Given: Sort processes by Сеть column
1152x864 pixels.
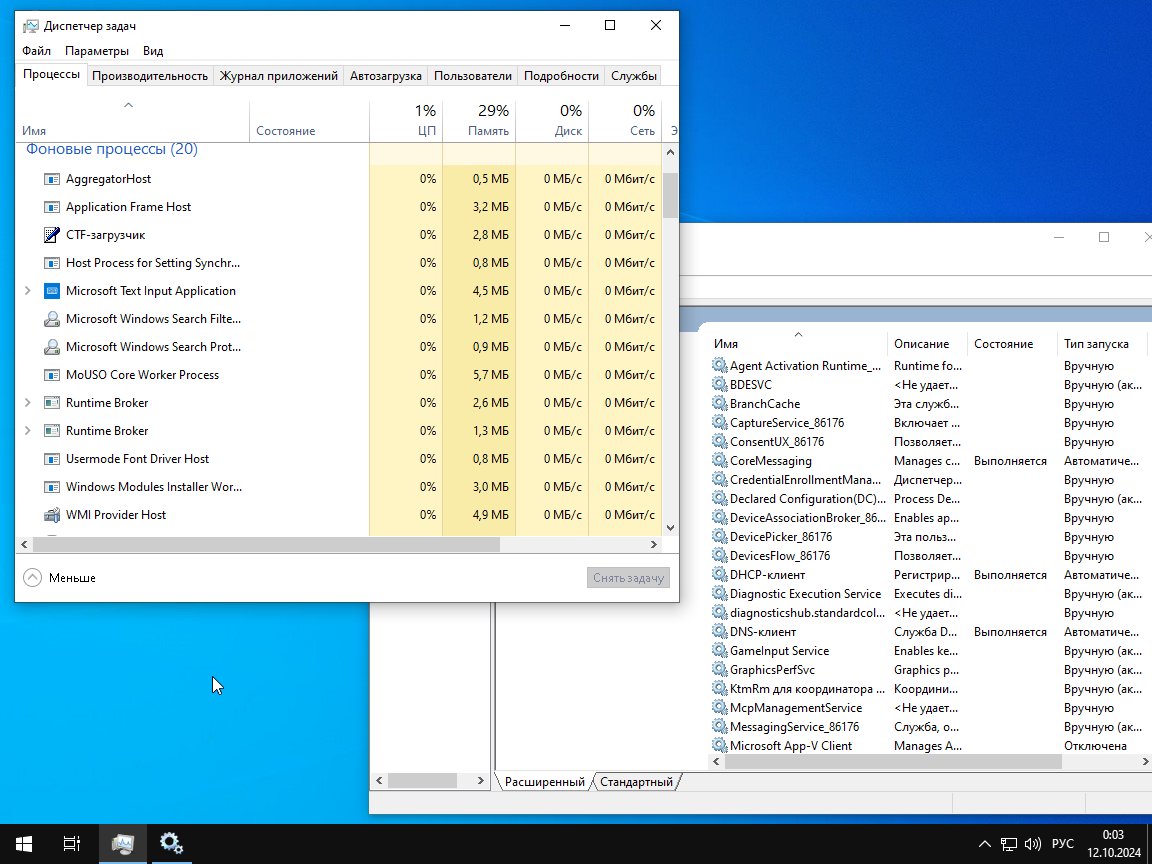Looking at the screenshot, I should 625,120.
